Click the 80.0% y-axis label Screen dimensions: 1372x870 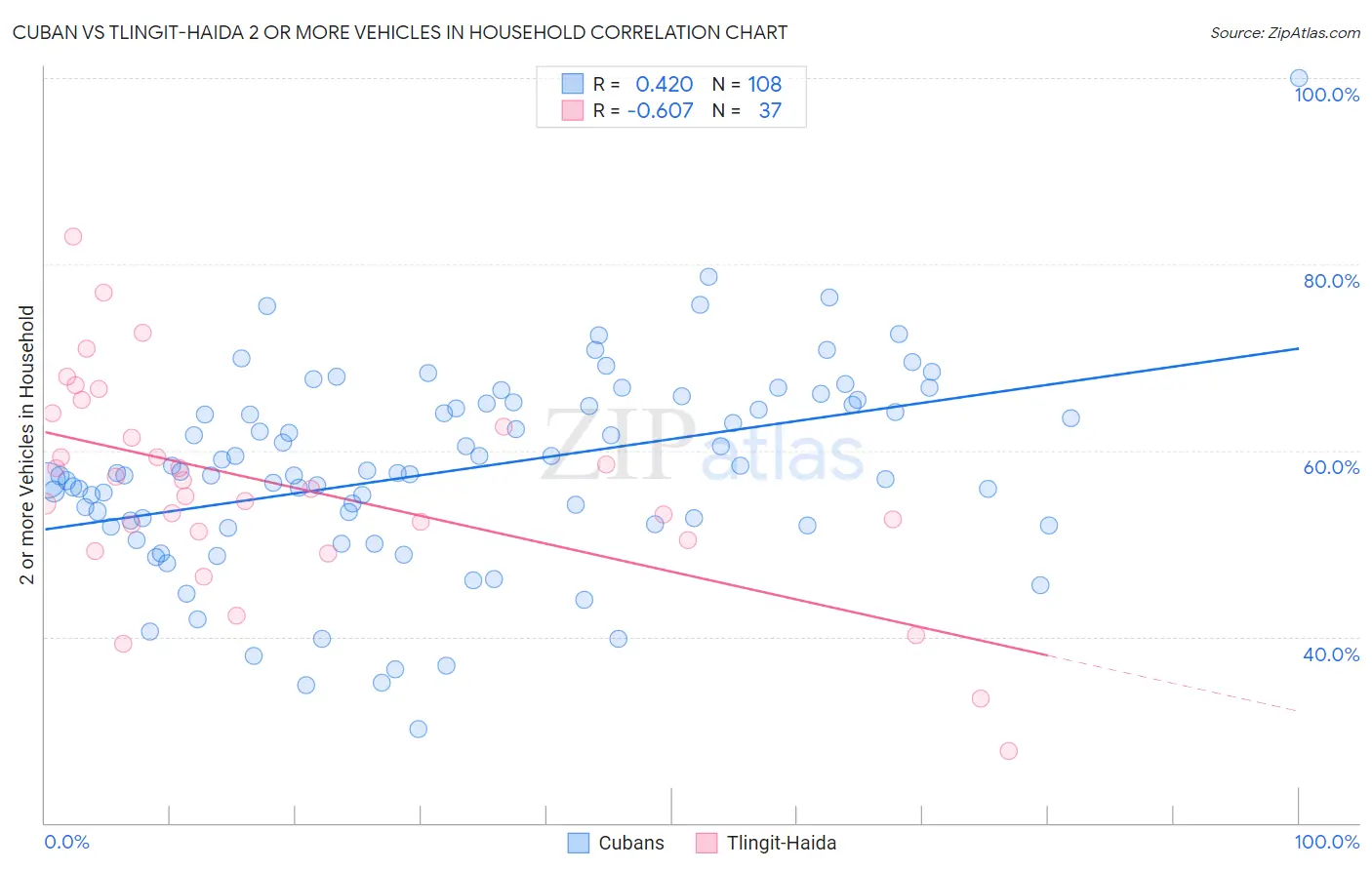pyautogui.click(x=1331, y=281)
